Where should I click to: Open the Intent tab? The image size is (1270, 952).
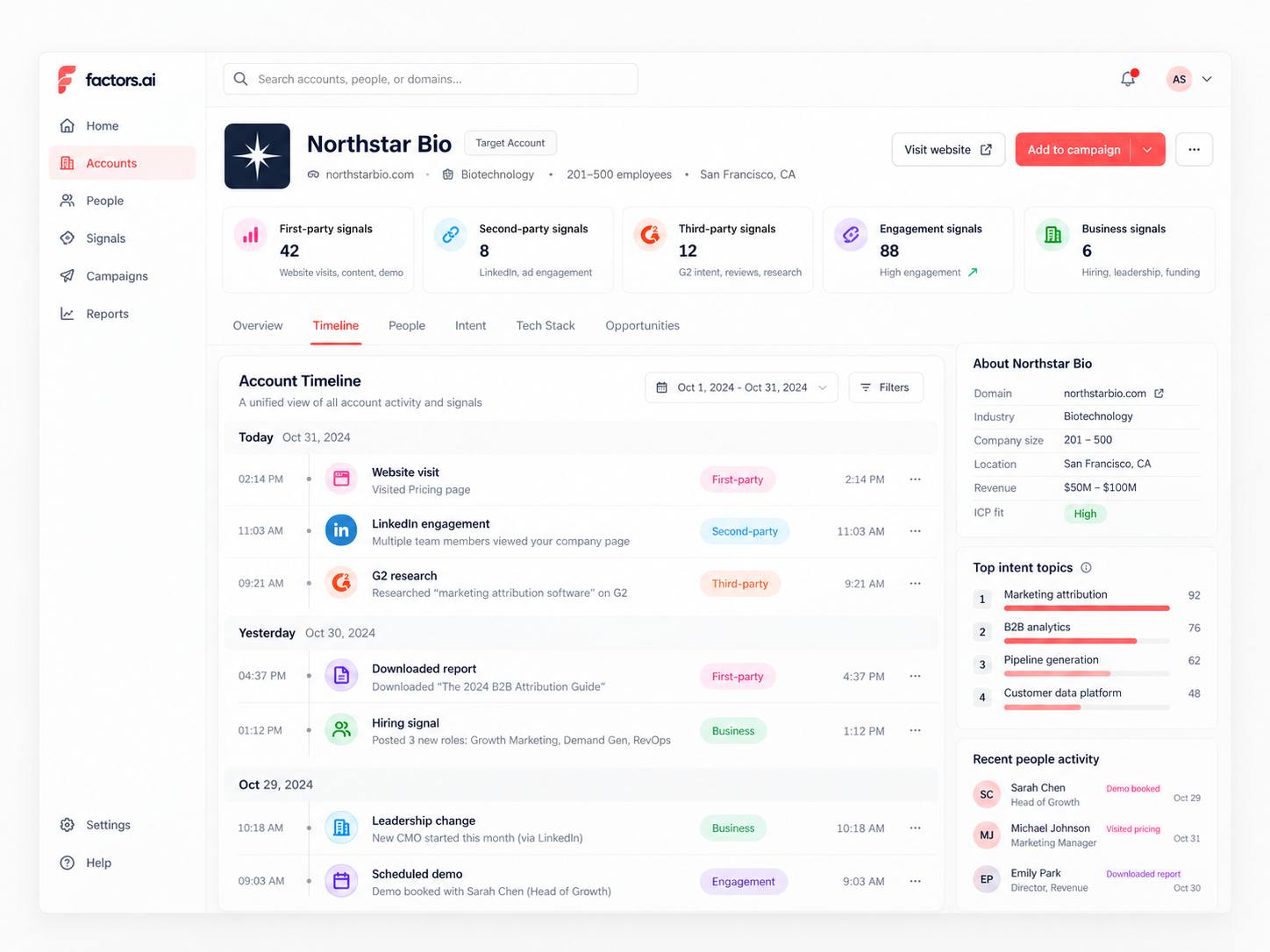coord(470,326)
